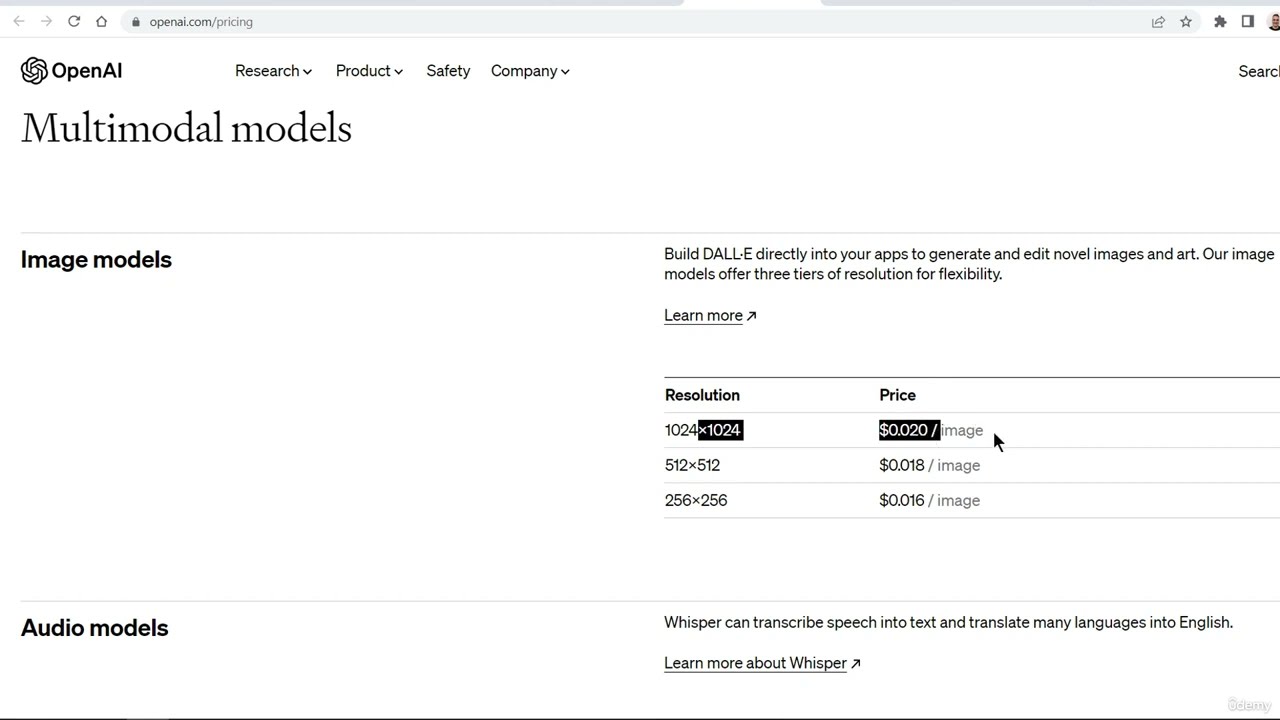The width and height of the screenshot is (1280, 720).
Task: Focus the address bar URL openai.com/pricing
Action: [x=201, y=21]
